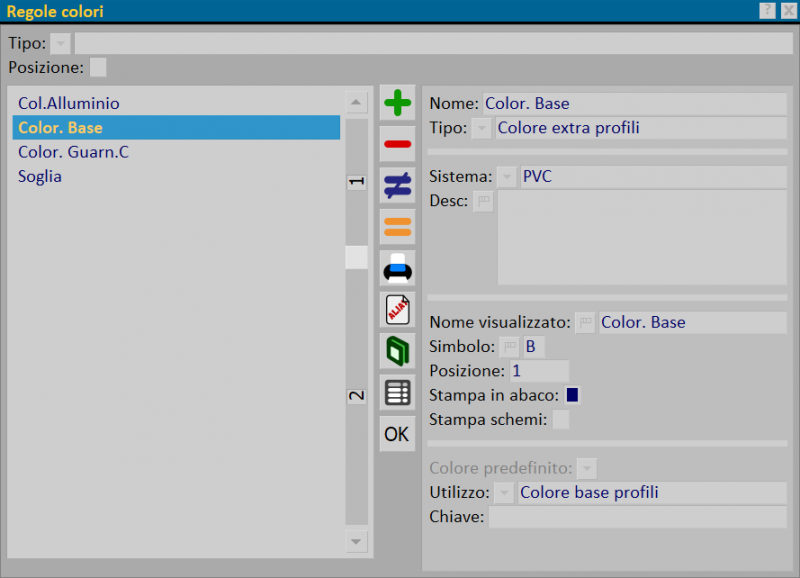
Task: Confirm with the OK button
Action: [397, 434]
